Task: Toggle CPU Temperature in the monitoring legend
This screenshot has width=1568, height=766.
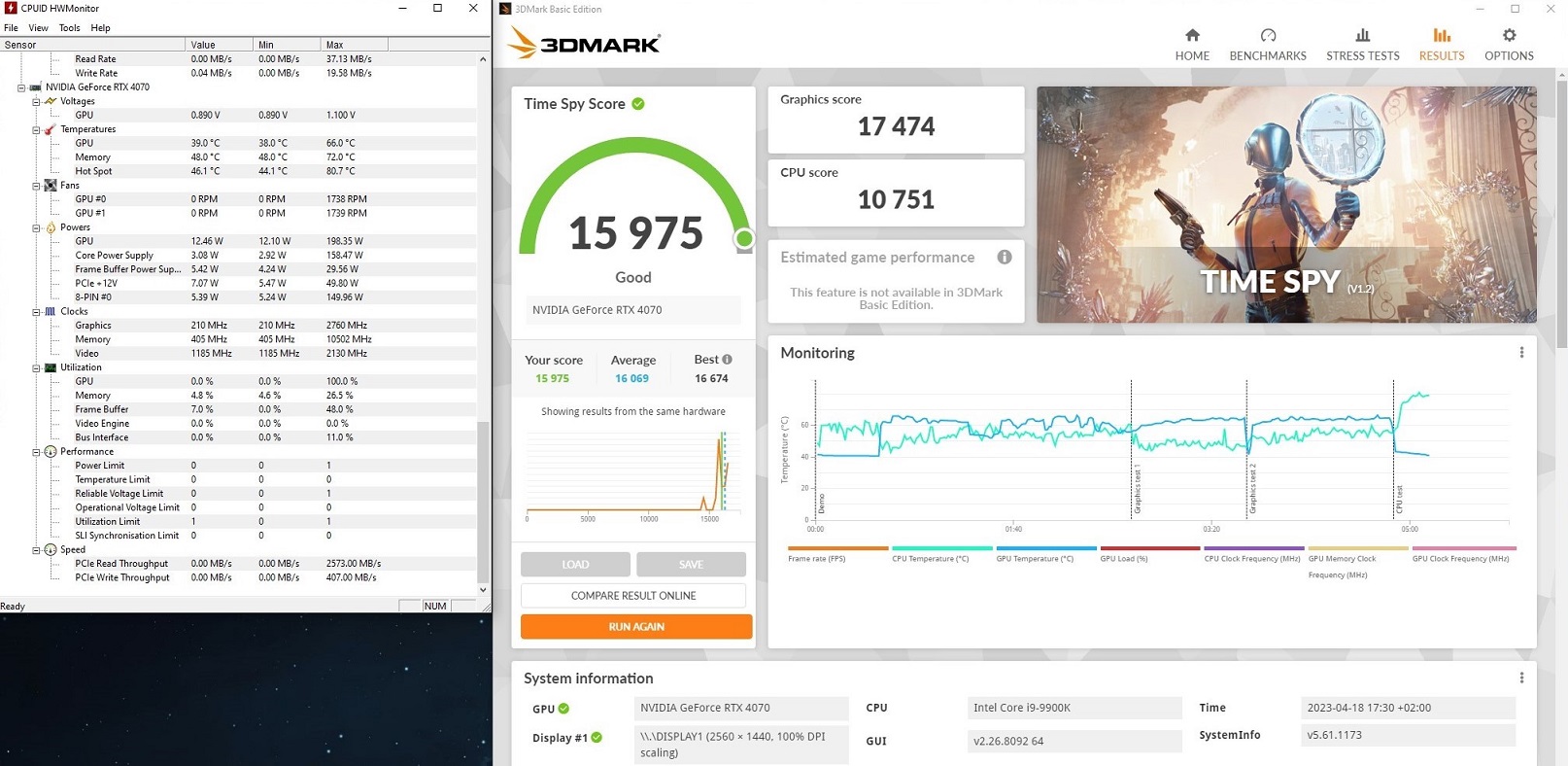Action: pyautogui.click(x=941, y=554)
